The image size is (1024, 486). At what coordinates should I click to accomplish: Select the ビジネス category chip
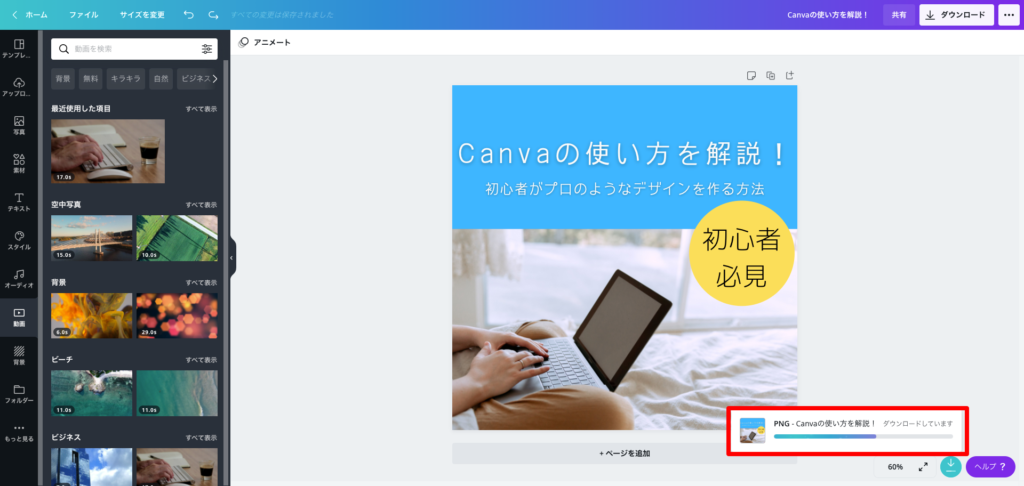(195, 79)
